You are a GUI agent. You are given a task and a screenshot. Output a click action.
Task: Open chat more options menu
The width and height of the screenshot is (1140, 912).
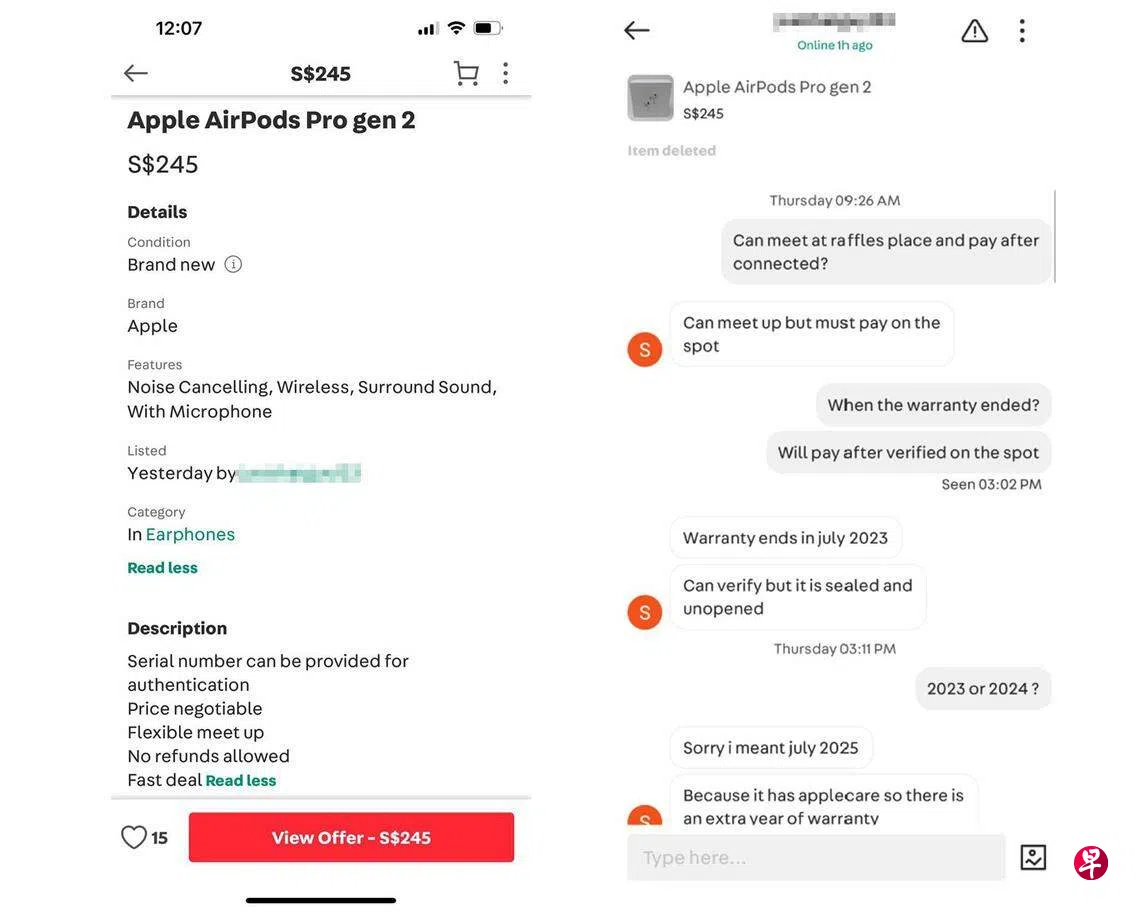coord(1021,31)
